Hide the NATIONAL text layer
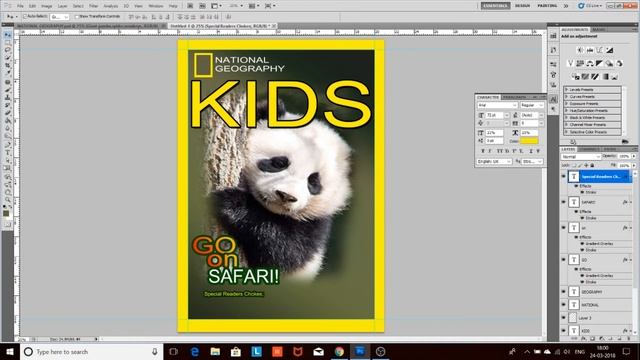Screen dimensions: 640x360 pyautogui.click(x=564, y=304)
